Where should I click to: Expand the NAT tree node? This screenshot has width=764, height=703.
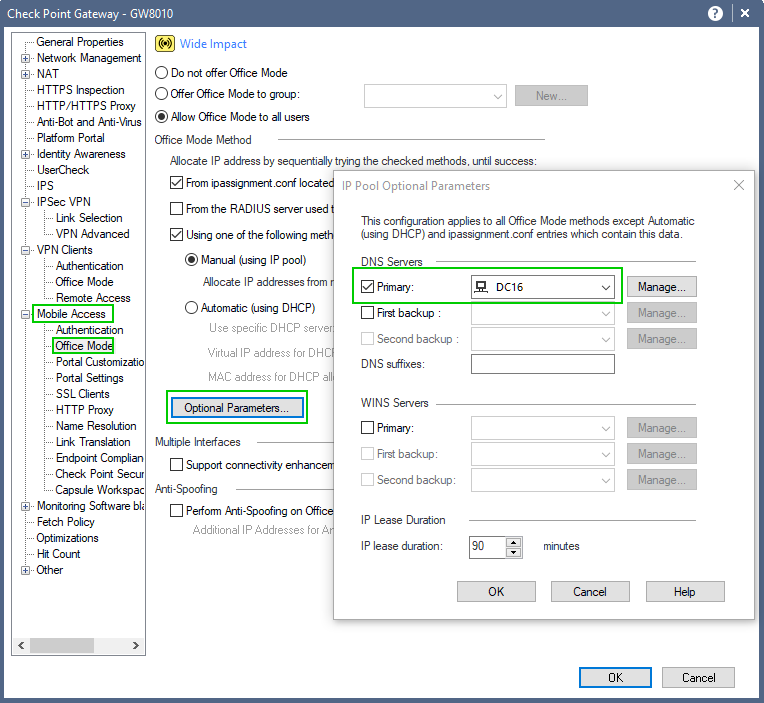pos(25,75)
